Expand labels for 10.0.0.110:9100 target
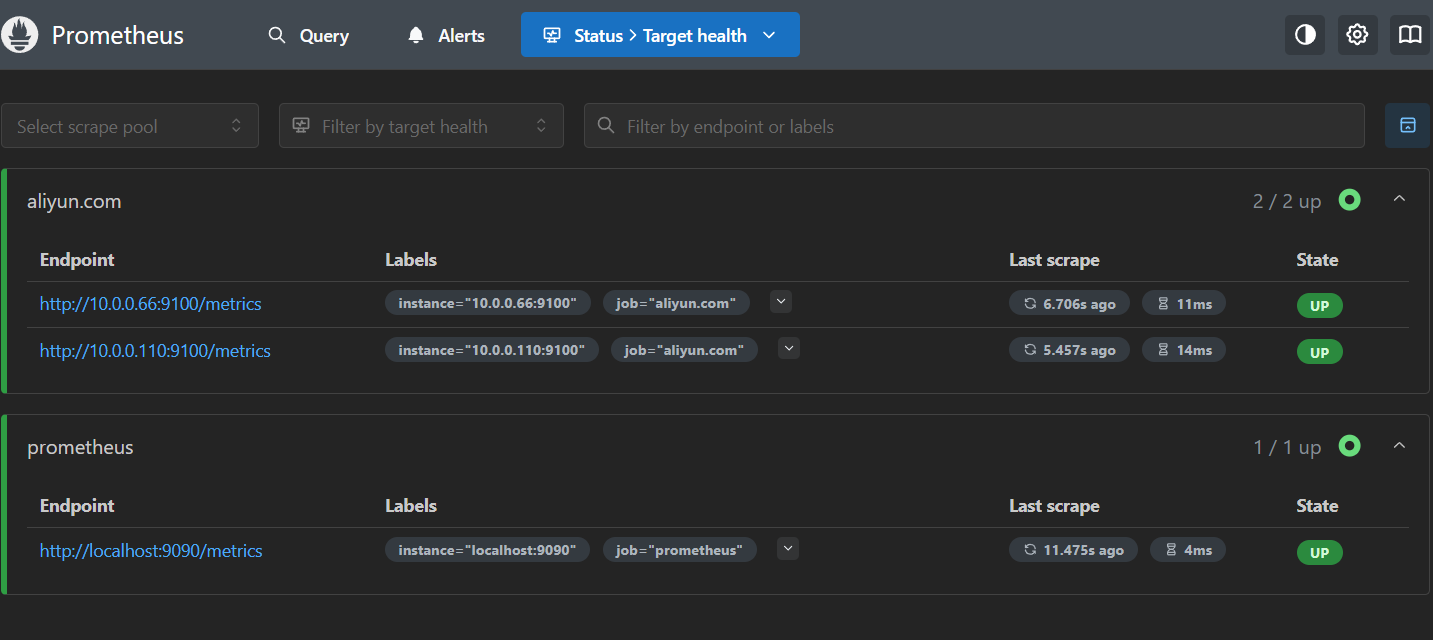1433x640 pixels. pos(789,348)
